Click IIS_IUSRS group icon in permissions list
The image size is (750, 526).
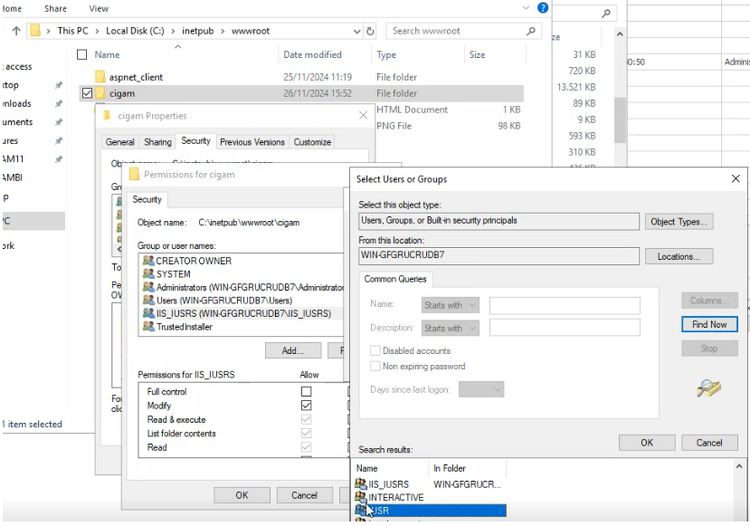(x=148, y=313)
